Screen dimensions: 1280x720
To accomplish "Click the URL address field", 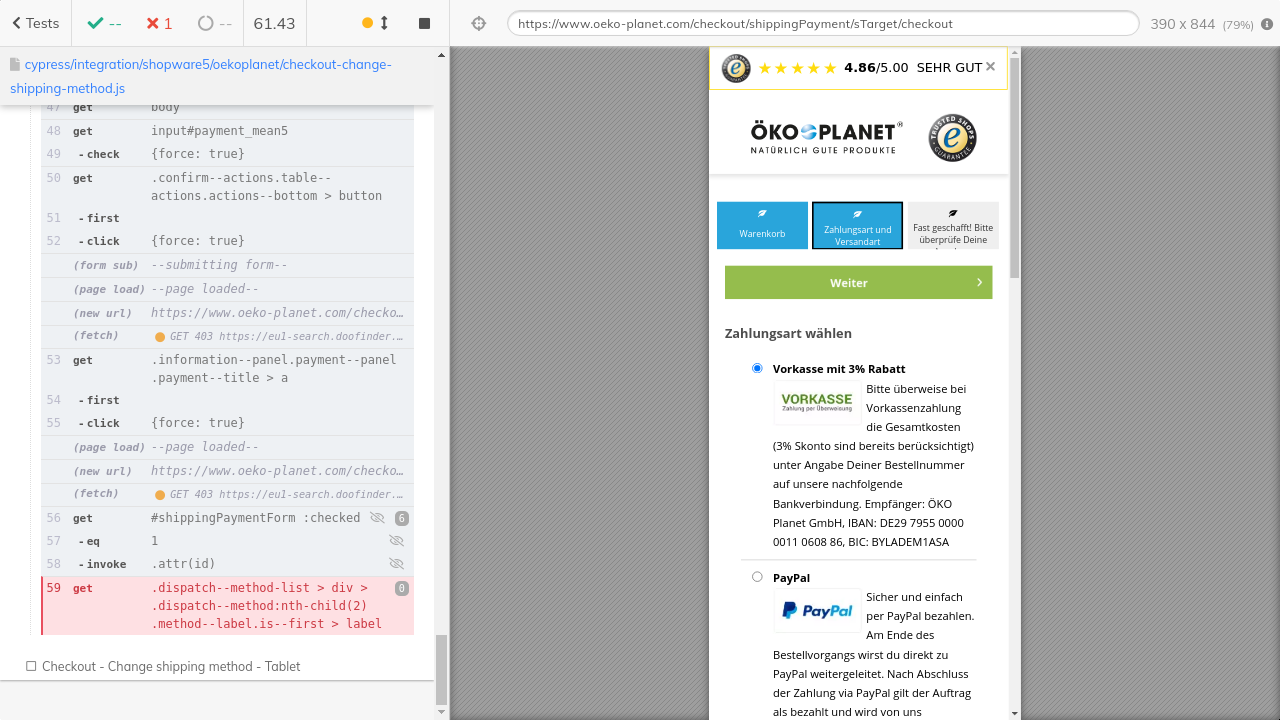I will point(822,24).
